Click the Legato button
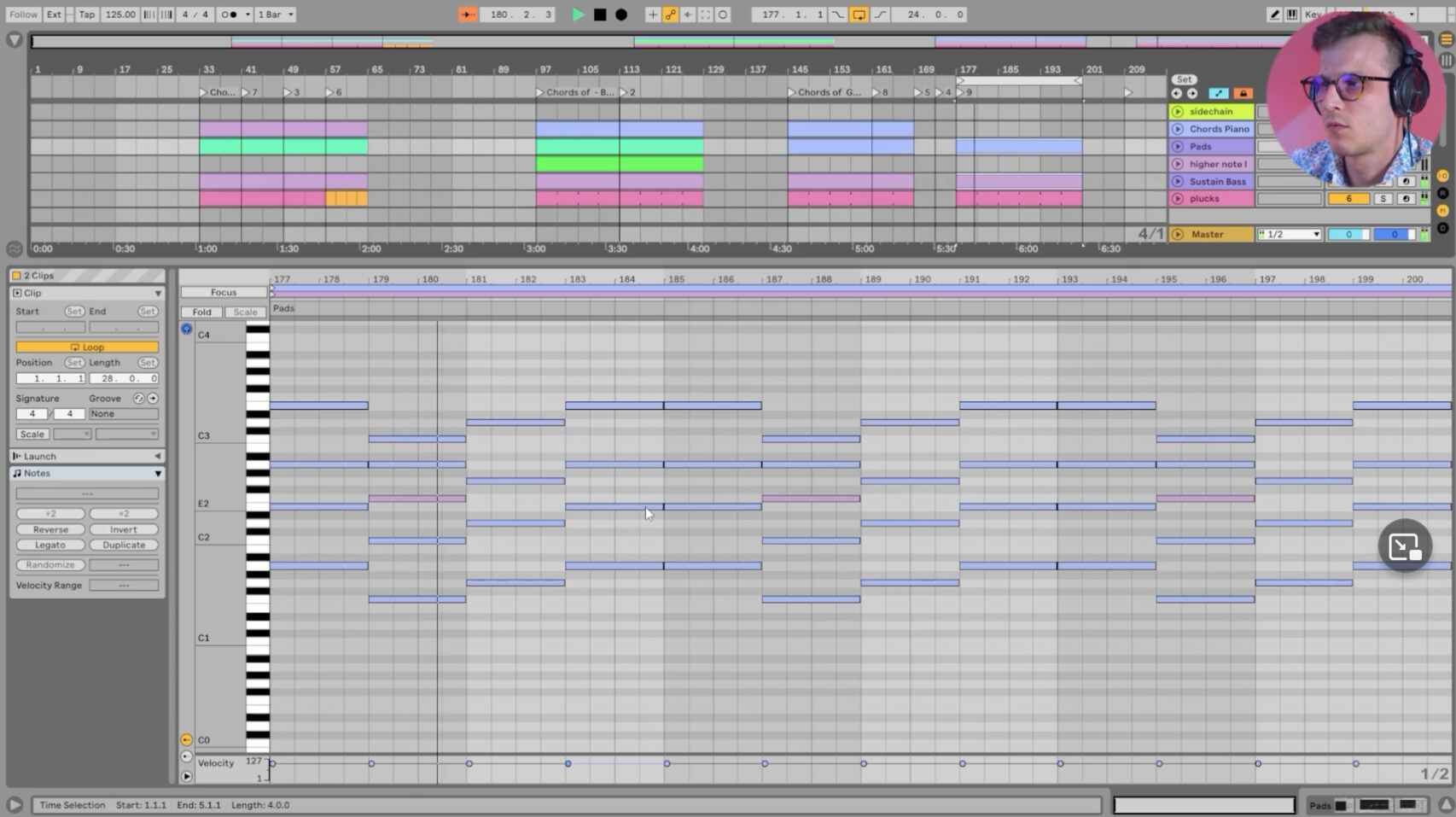1456x817 pixels. click(50, 545)
